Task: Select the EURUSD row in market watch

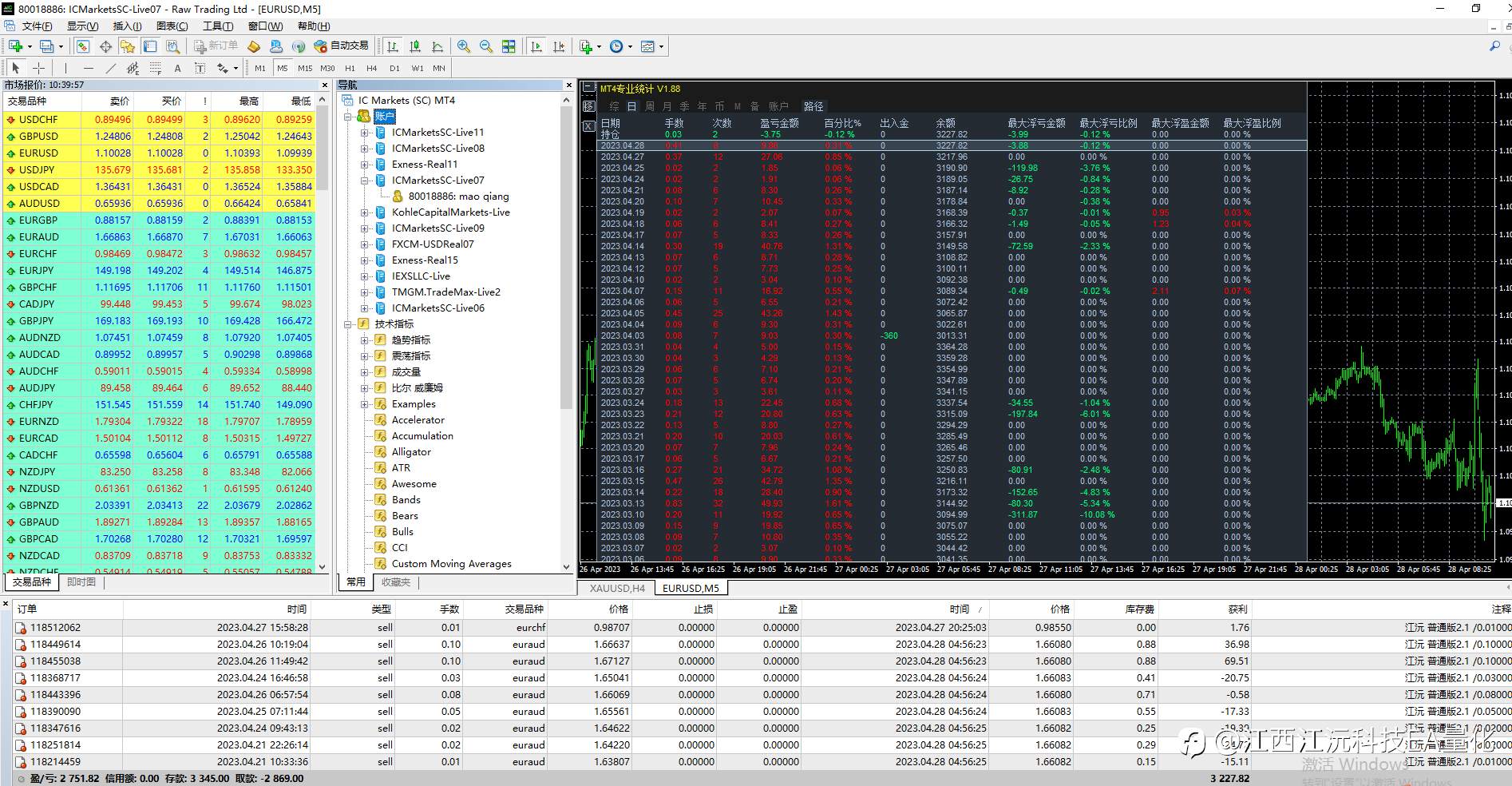Action: [38, 153]
